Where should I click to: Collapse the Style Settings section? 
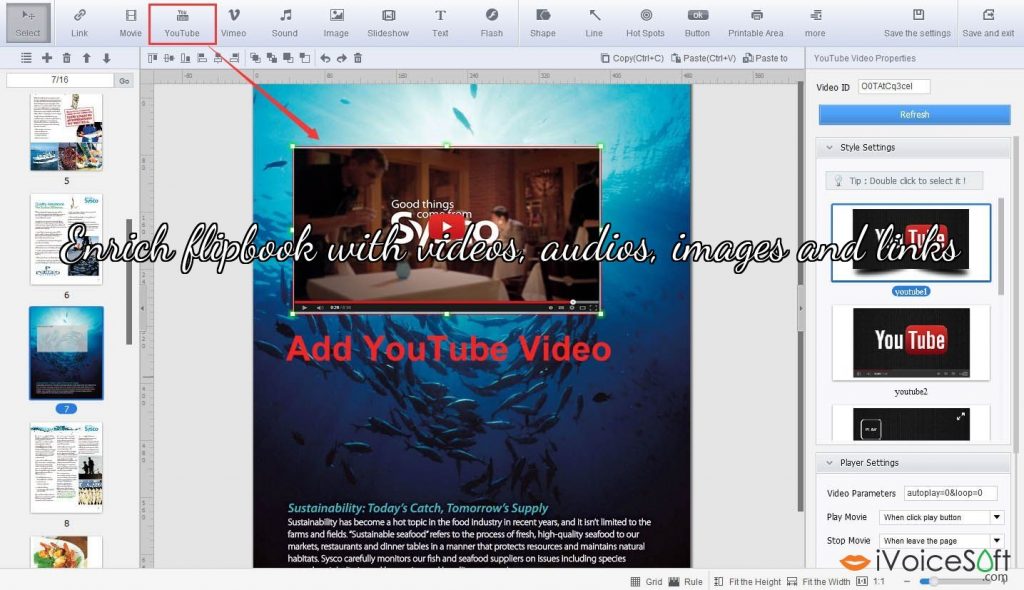tap(829, 148)
